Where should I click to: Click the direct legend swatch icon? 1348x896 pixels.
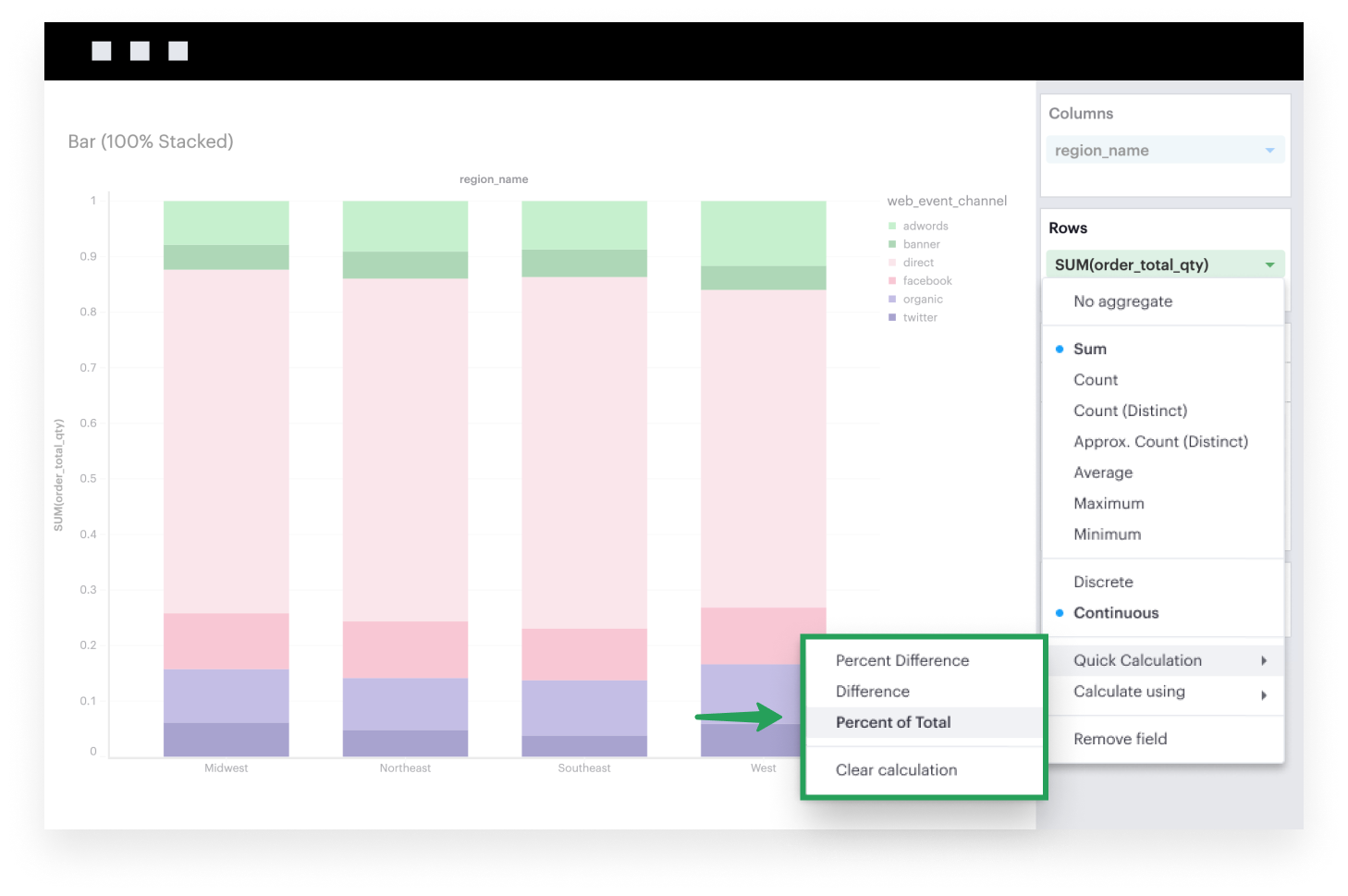(x=892, y=263)
